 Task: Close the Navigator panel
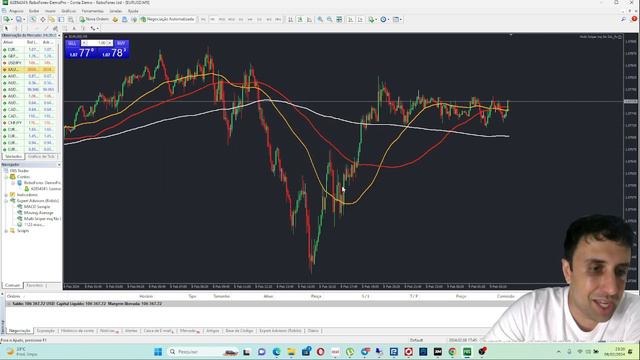click(59, 164)
